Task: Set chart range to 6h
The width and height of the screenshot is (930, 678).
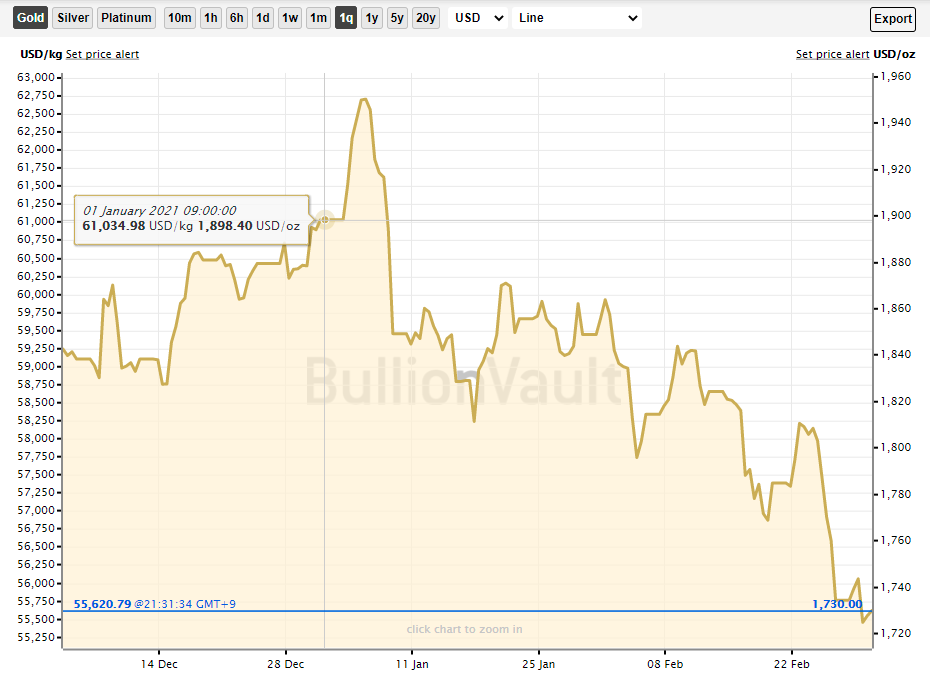Action: (237, 18)
